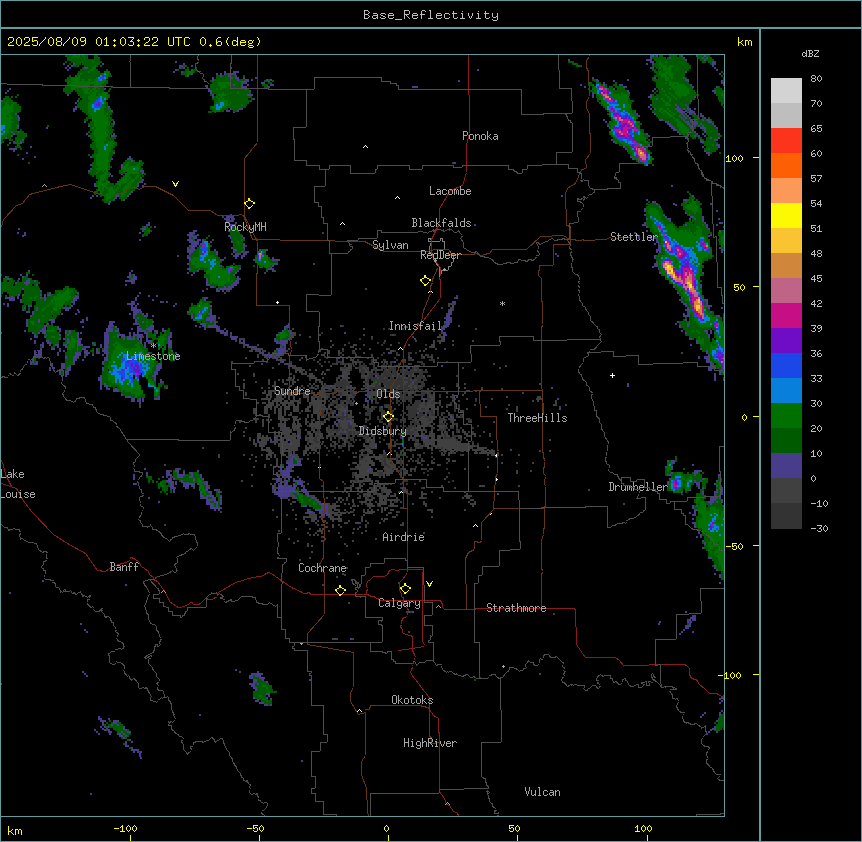The height and width of the screenshot is (842, 862).
Task: Pick the orange 60-57 dBZ legend swatch
Action: click(x=786, y=165)
